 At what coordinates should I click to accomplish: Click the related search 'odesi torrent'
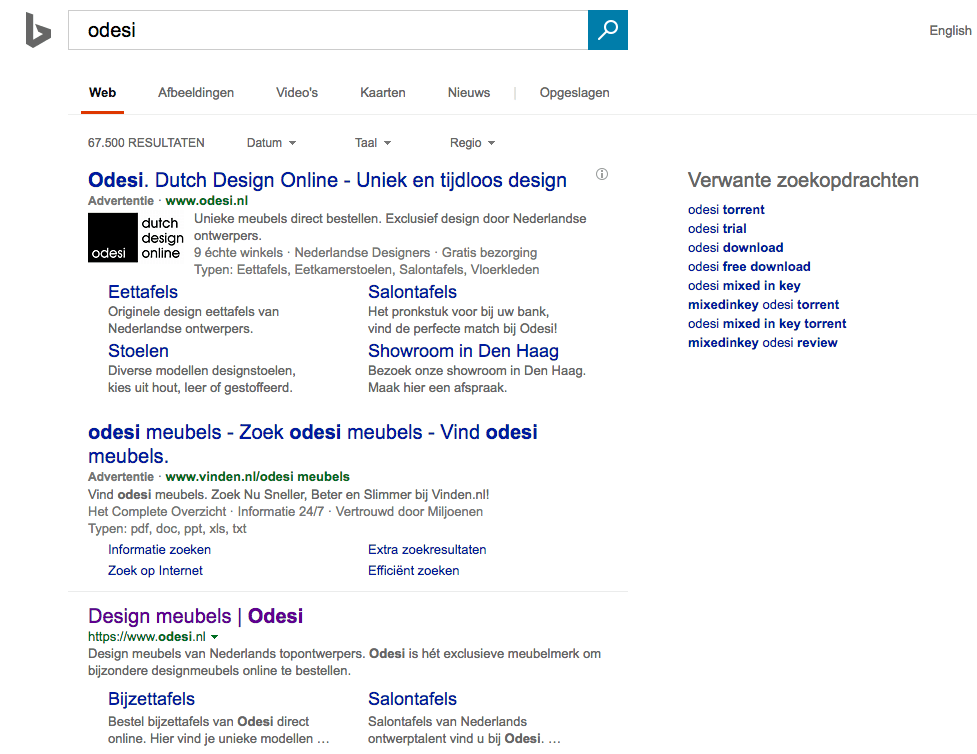(725, 209)
